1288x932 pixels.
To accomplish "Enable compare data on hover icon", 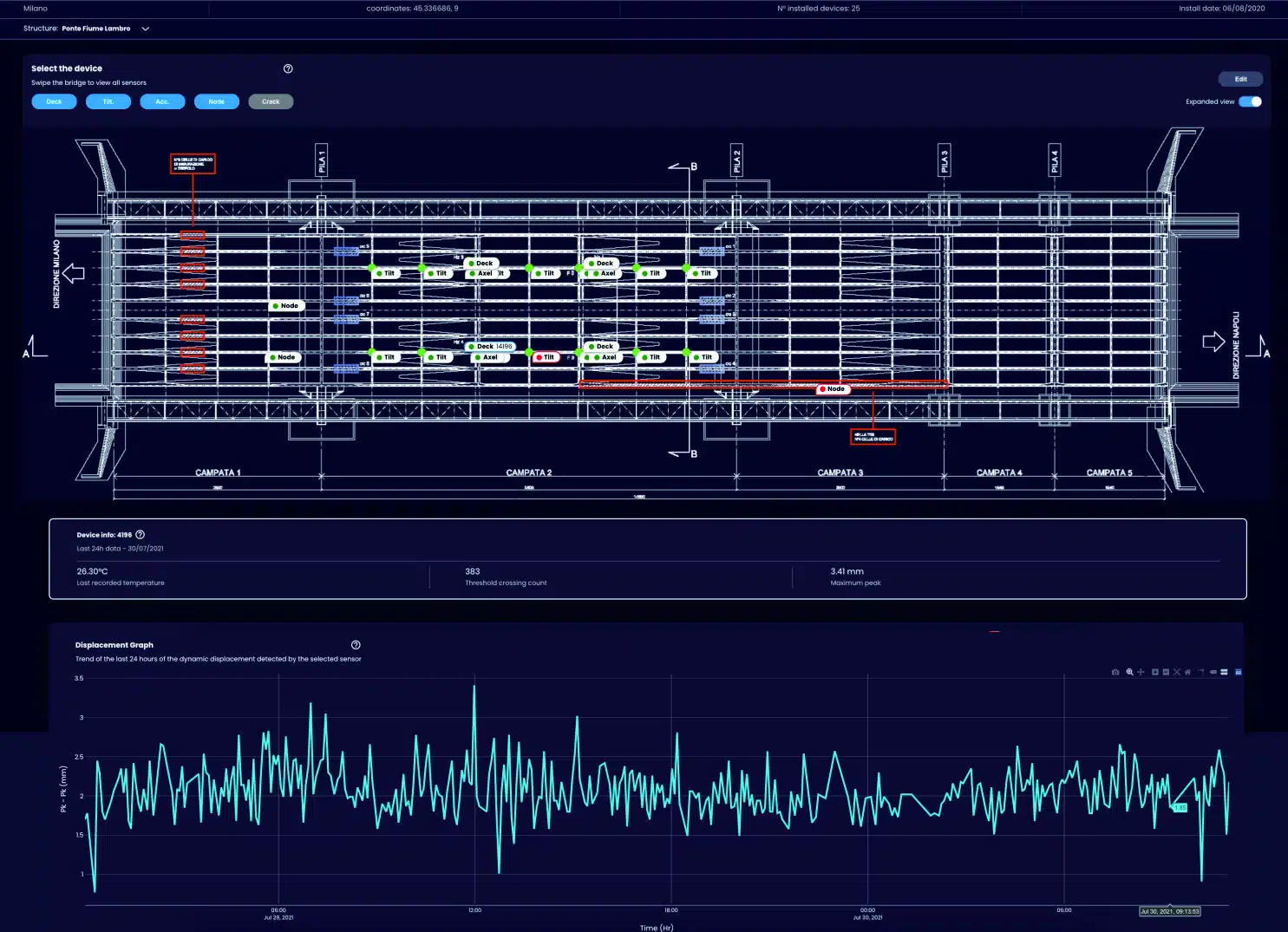I will pos(1224,672).
